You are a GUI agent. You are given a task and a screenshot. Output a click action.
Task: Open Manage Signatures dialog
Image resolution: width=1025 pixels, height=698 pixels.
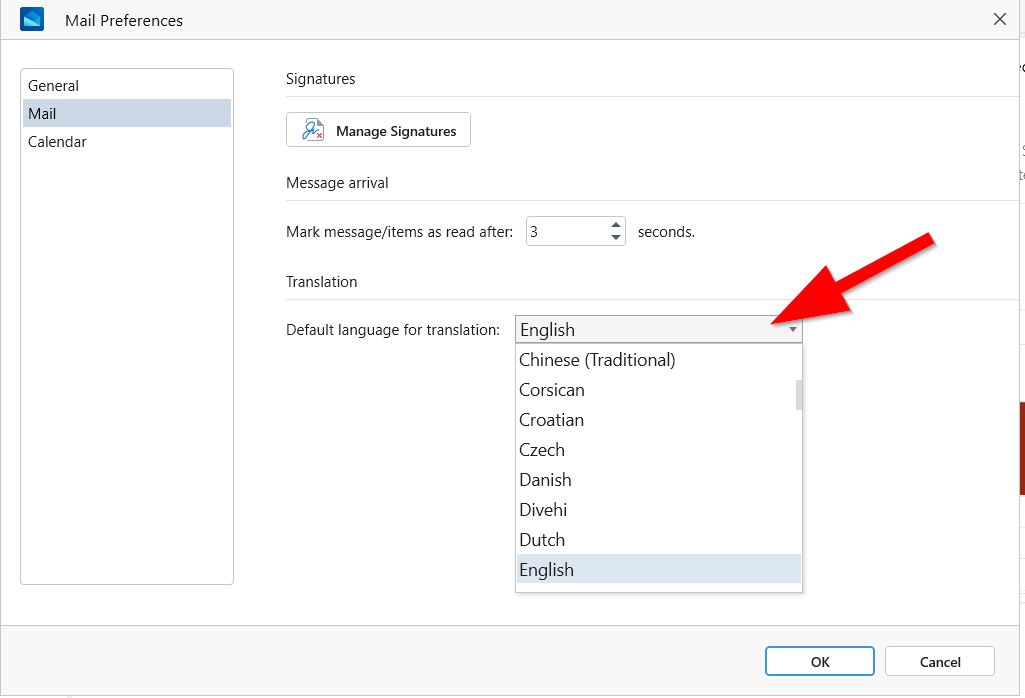pyautogui.click(x=378, y=130)
